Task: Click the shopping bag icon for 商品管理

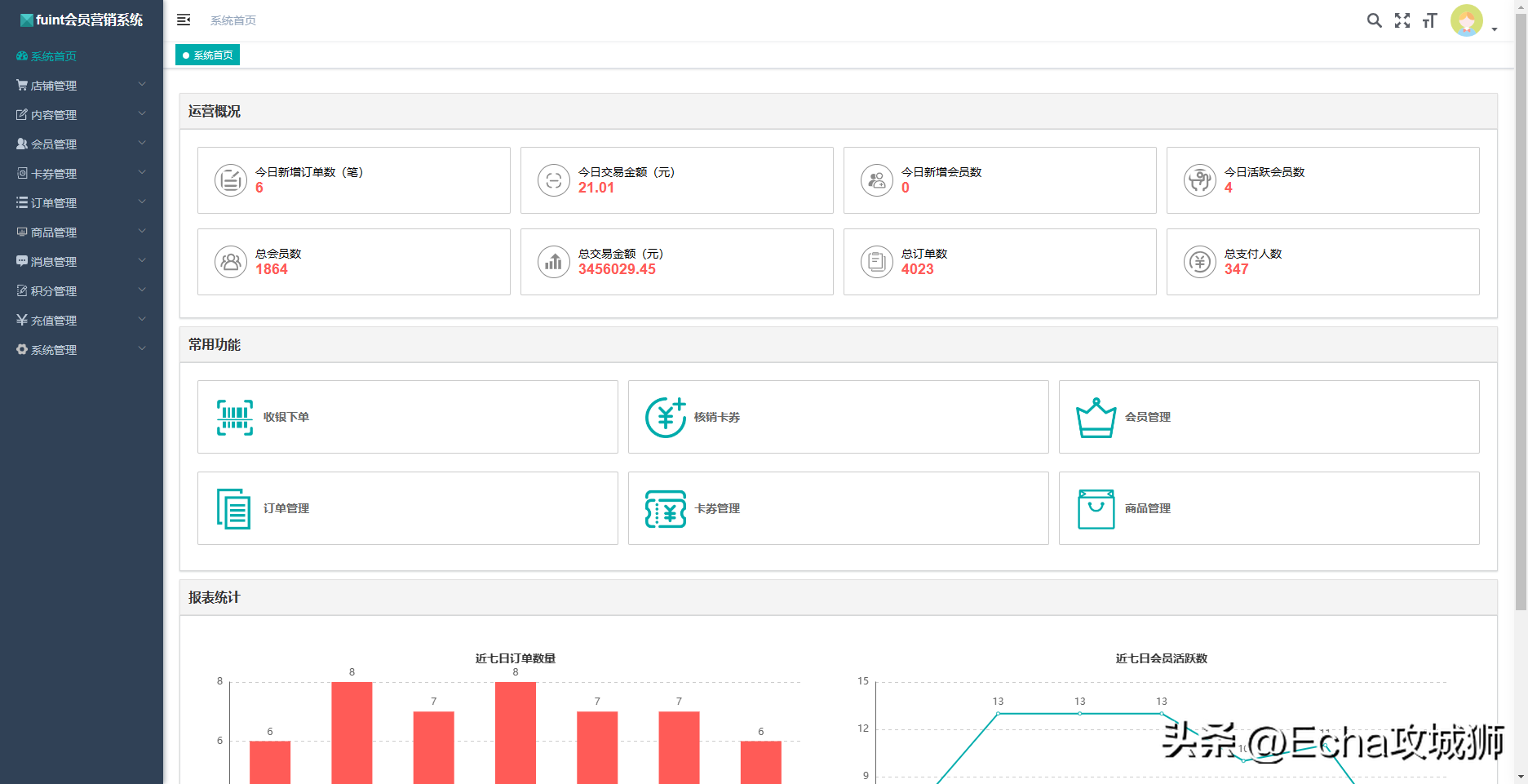Action: pos(1096,509)
